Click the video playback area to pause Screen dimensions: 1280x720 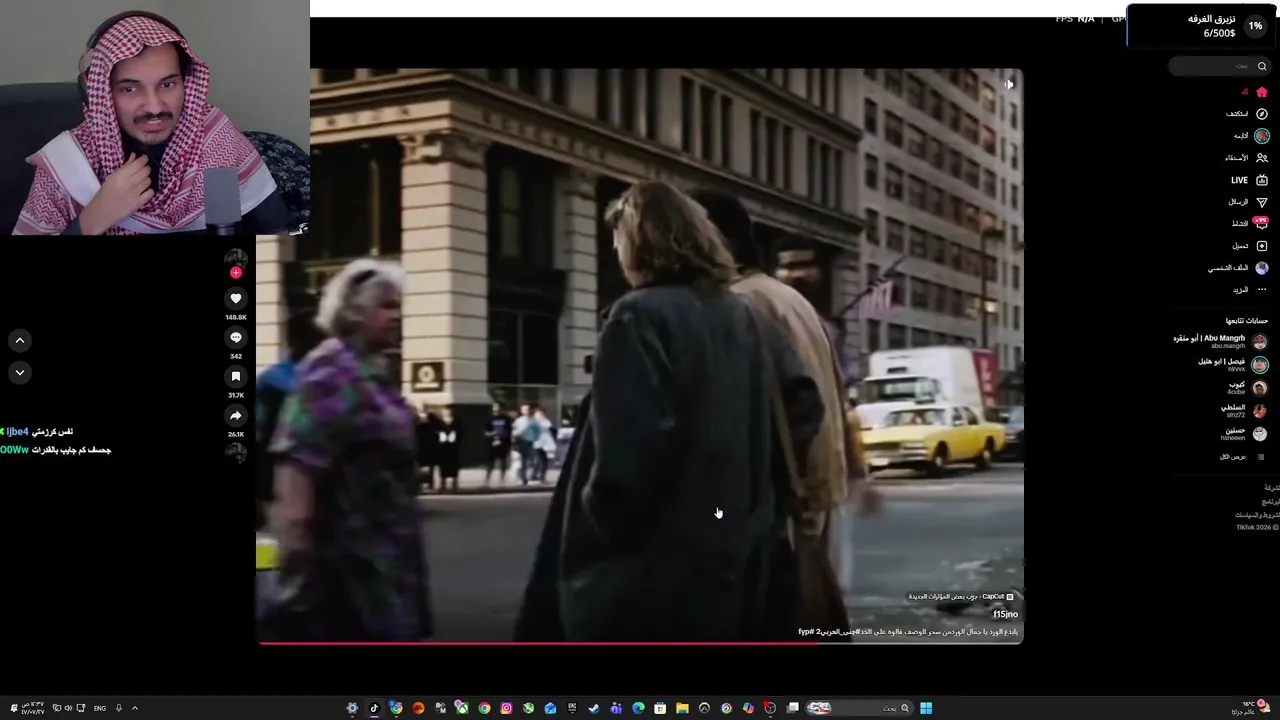click(640, 355)
